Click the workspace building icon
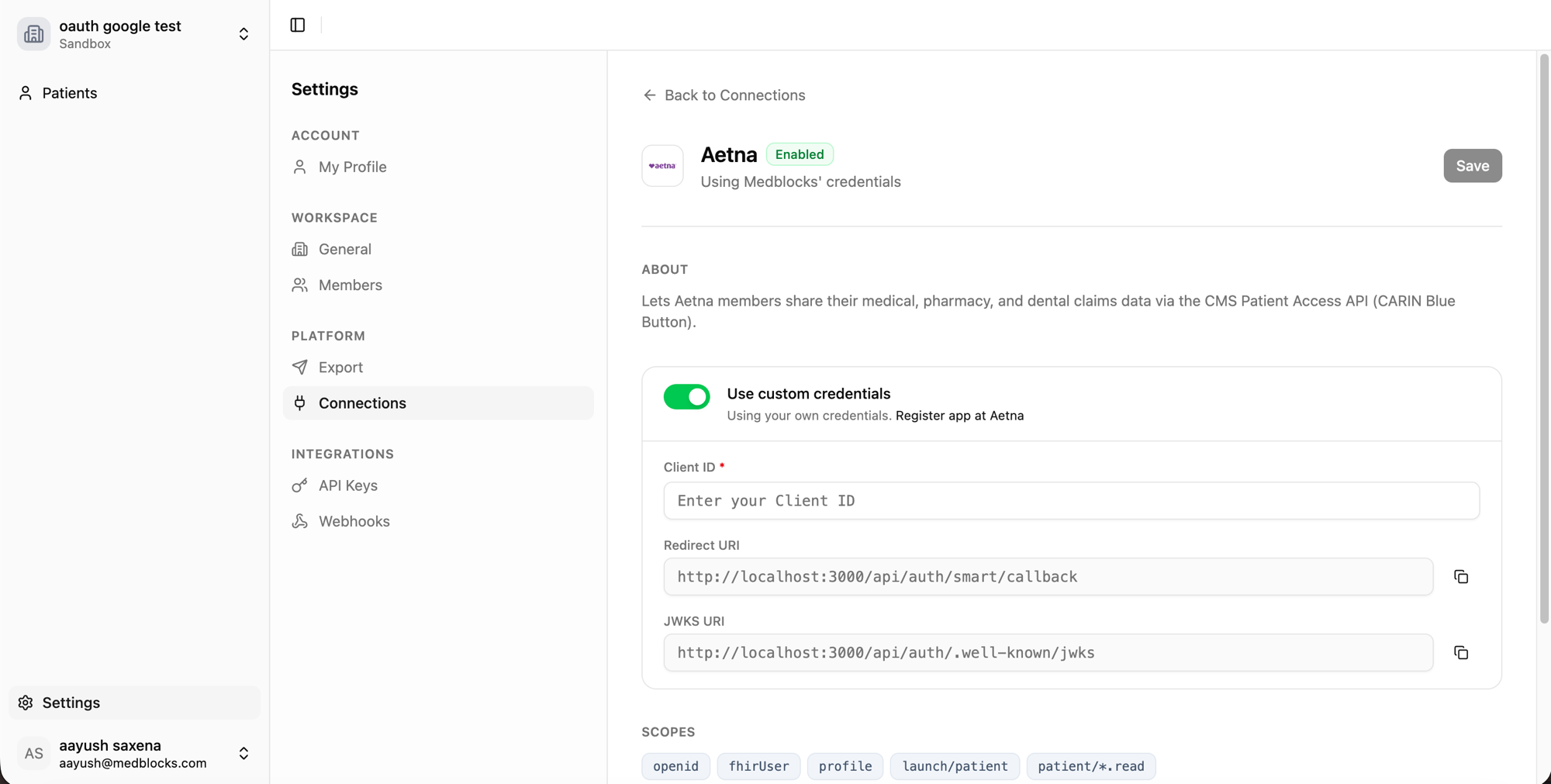The width and height of the screenshot is (1551, 784). point(33,34)
